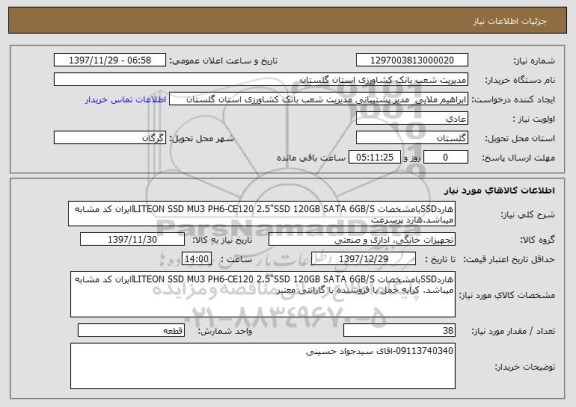This screenshot has width=576, height=407.
Task: Open the اطلاعات تماس خریدار link
Action: pyautogui.click(x=125, y=100)
